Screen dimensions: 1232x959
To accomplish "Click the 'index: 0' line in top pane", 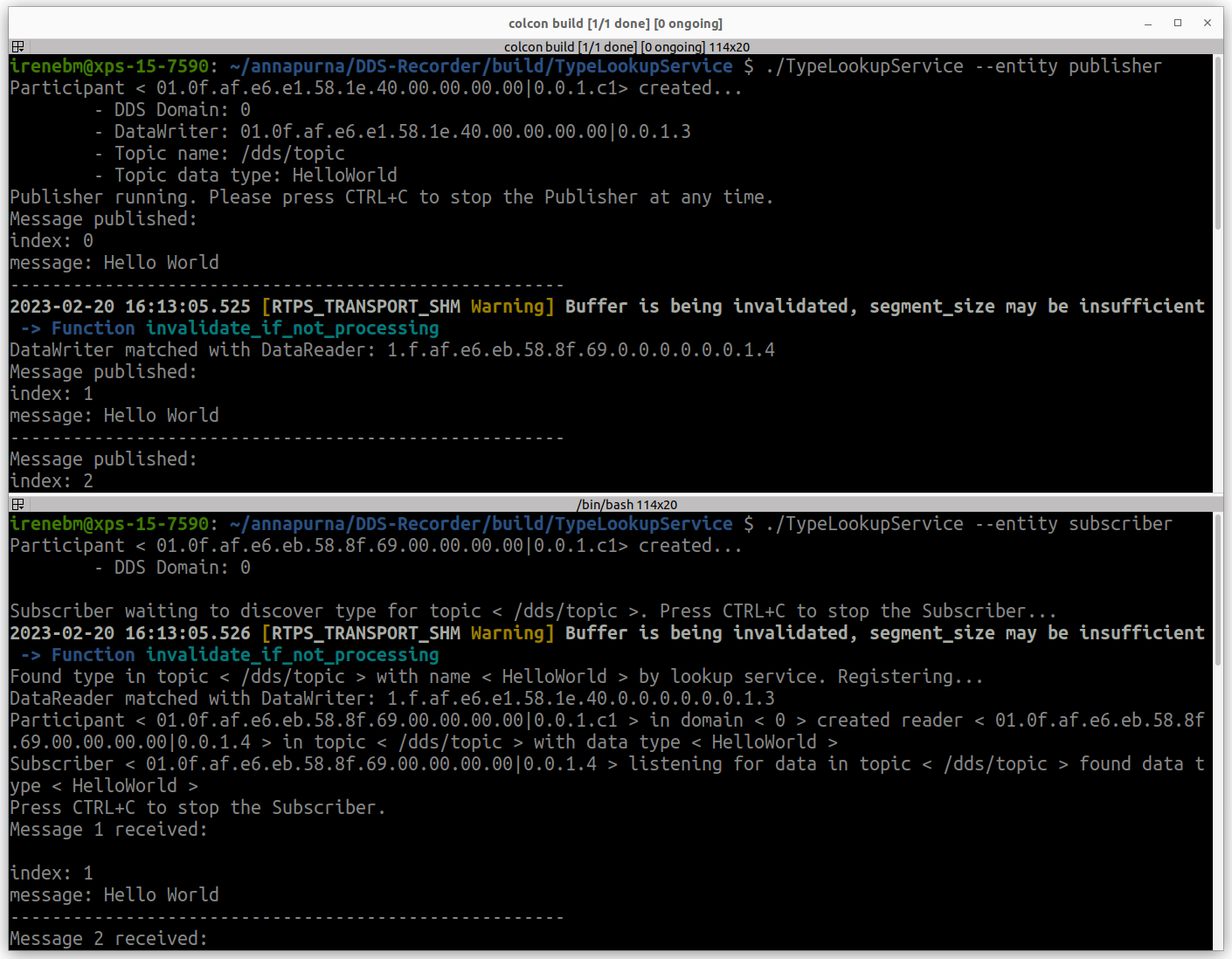I will point(52,241).
